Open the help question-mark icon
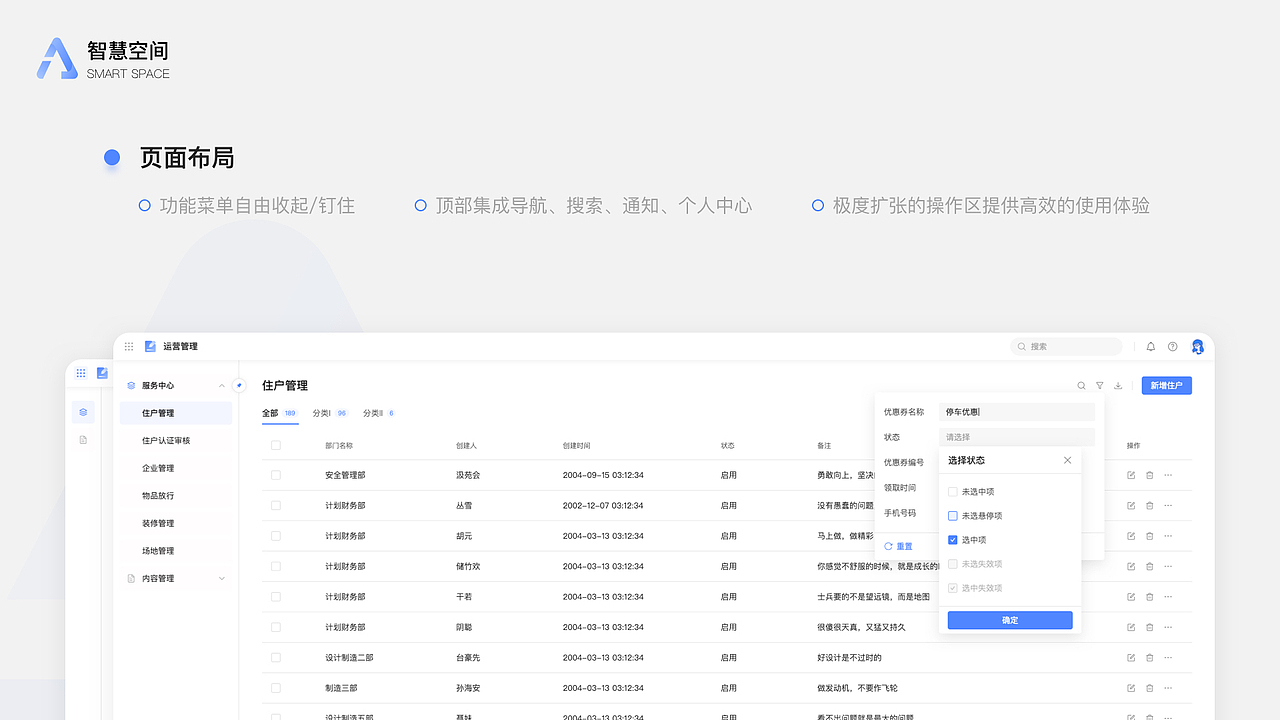This screenshot has width=1280, height=720. pyautogui.click(x=1173, y=346)
